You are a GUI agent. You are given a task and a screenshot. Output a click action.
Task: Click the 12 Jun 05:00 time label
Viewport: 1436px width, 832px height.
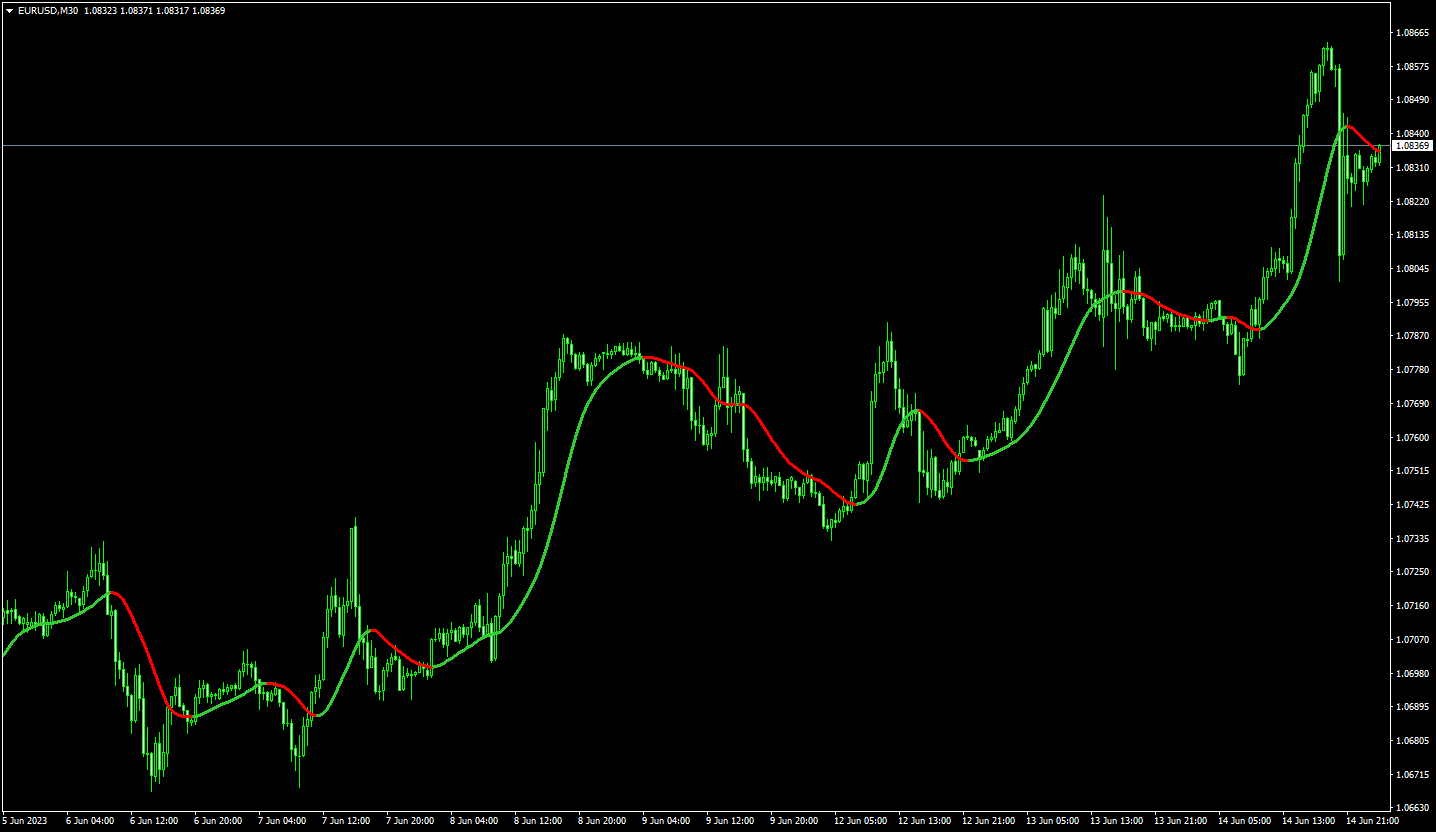point(860,821)
